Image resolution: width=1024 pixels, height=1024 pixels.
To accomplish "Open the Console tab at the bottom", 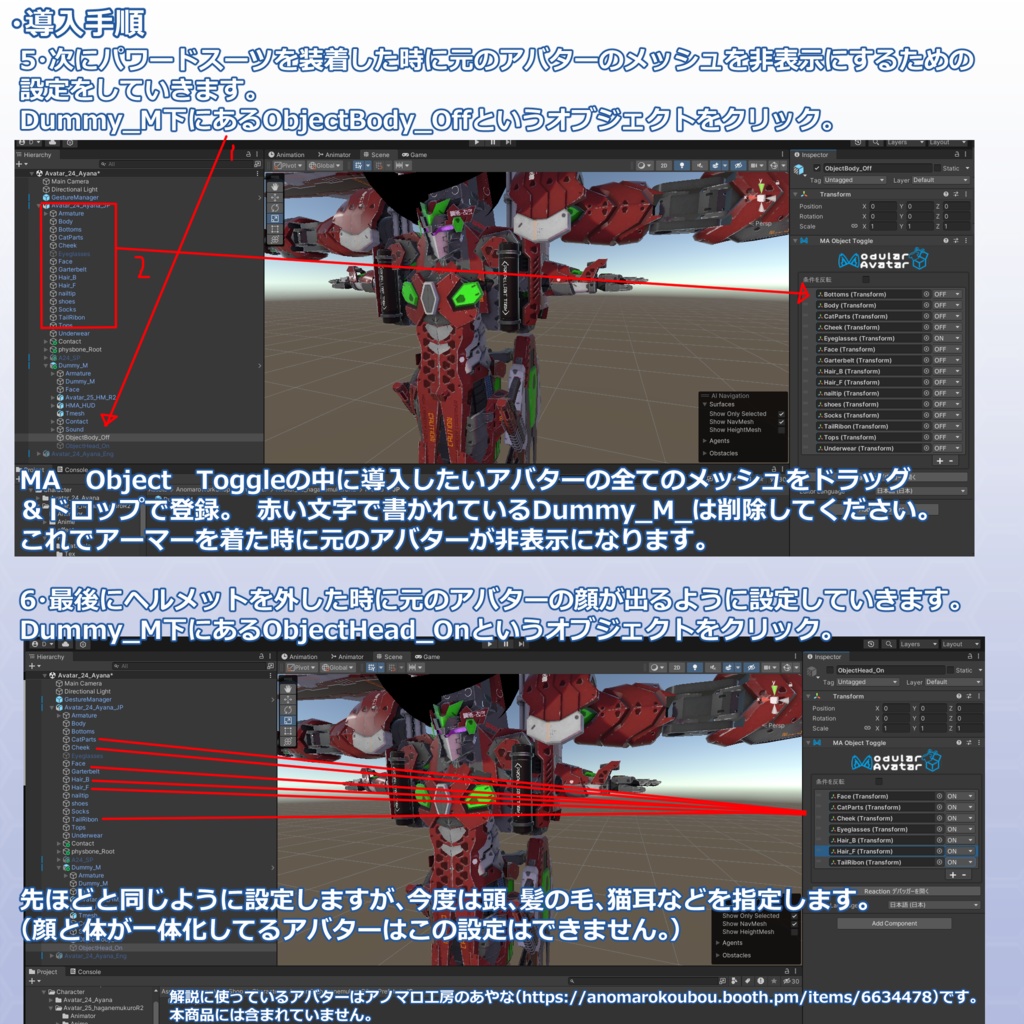I will (x=89, y=972).
